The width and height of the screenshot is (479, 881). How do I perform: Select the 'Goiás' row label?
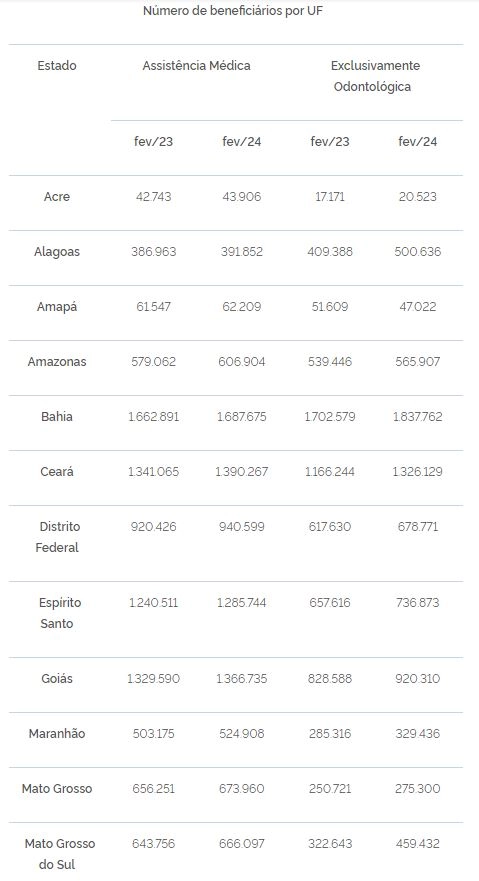(57, 679)
